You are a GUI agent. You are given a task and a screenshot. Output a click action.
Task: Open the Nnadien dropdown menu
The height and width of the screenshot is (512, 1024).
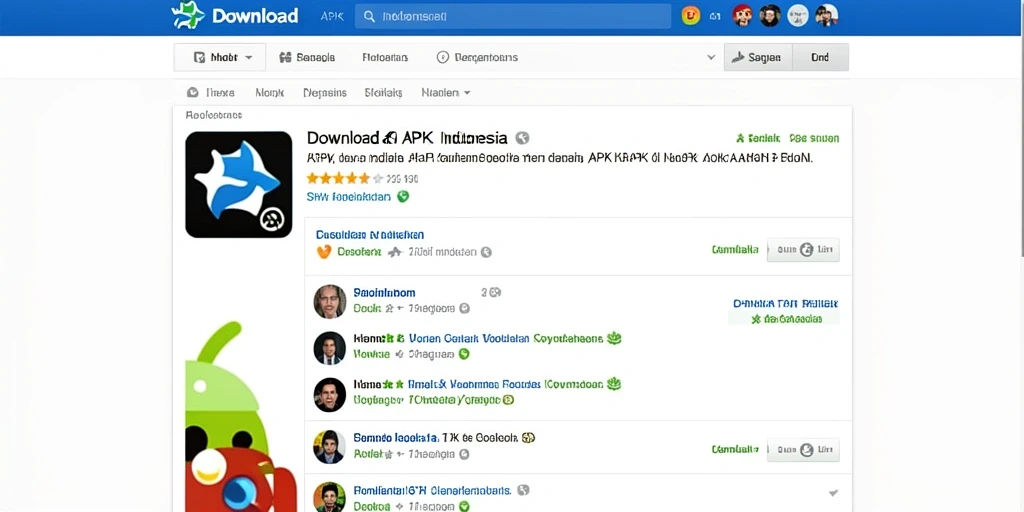point(446,93)
